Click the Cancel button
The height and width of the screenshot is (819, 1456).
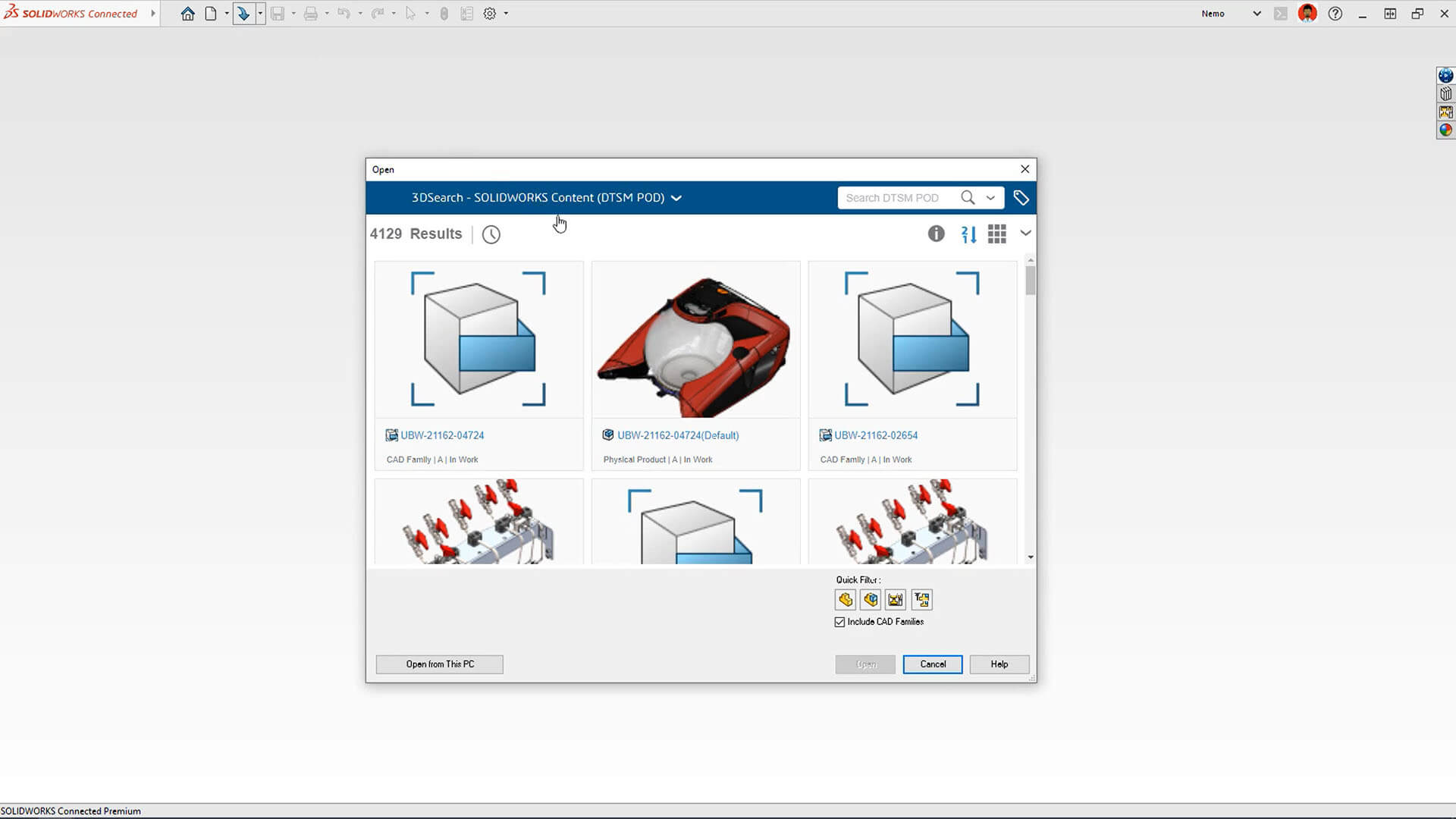coord(933,664)
